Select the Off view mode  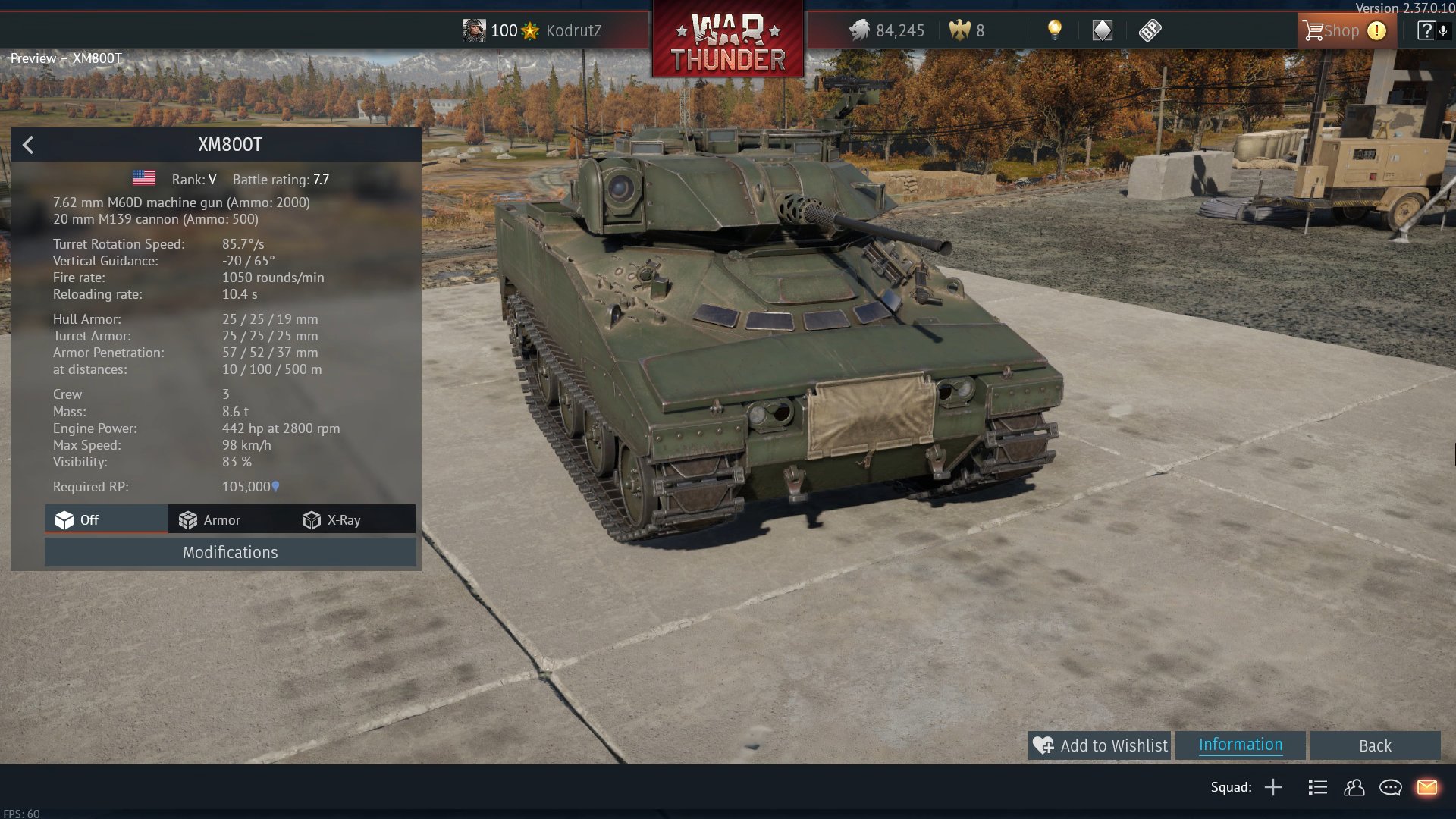coord(106,519)
